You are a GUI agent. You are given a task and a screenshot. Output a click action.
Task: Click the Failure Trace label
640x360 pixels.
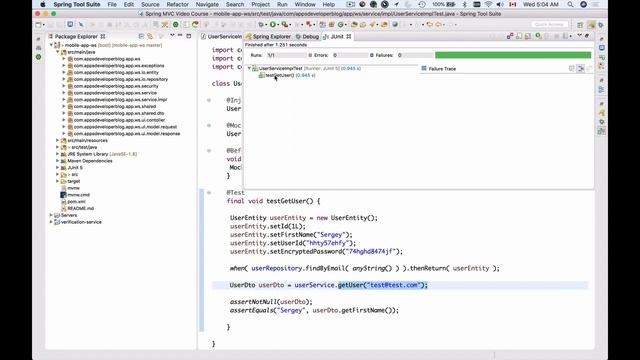pos(442,69)
